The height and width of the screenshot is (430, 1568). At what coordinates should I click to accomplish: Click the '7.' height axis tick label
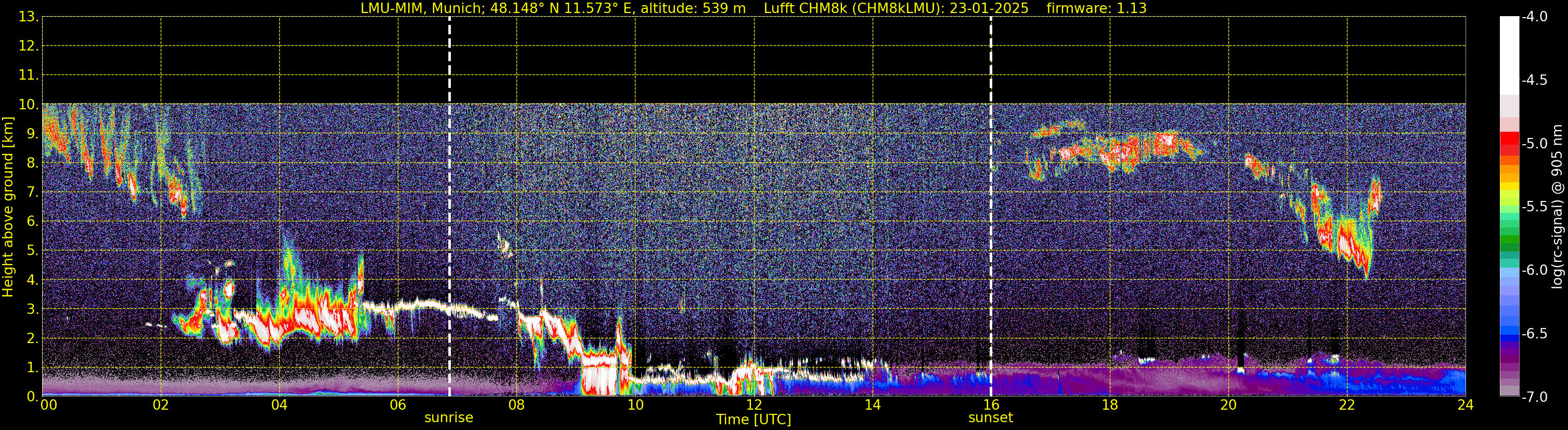[x=32, y=193]
